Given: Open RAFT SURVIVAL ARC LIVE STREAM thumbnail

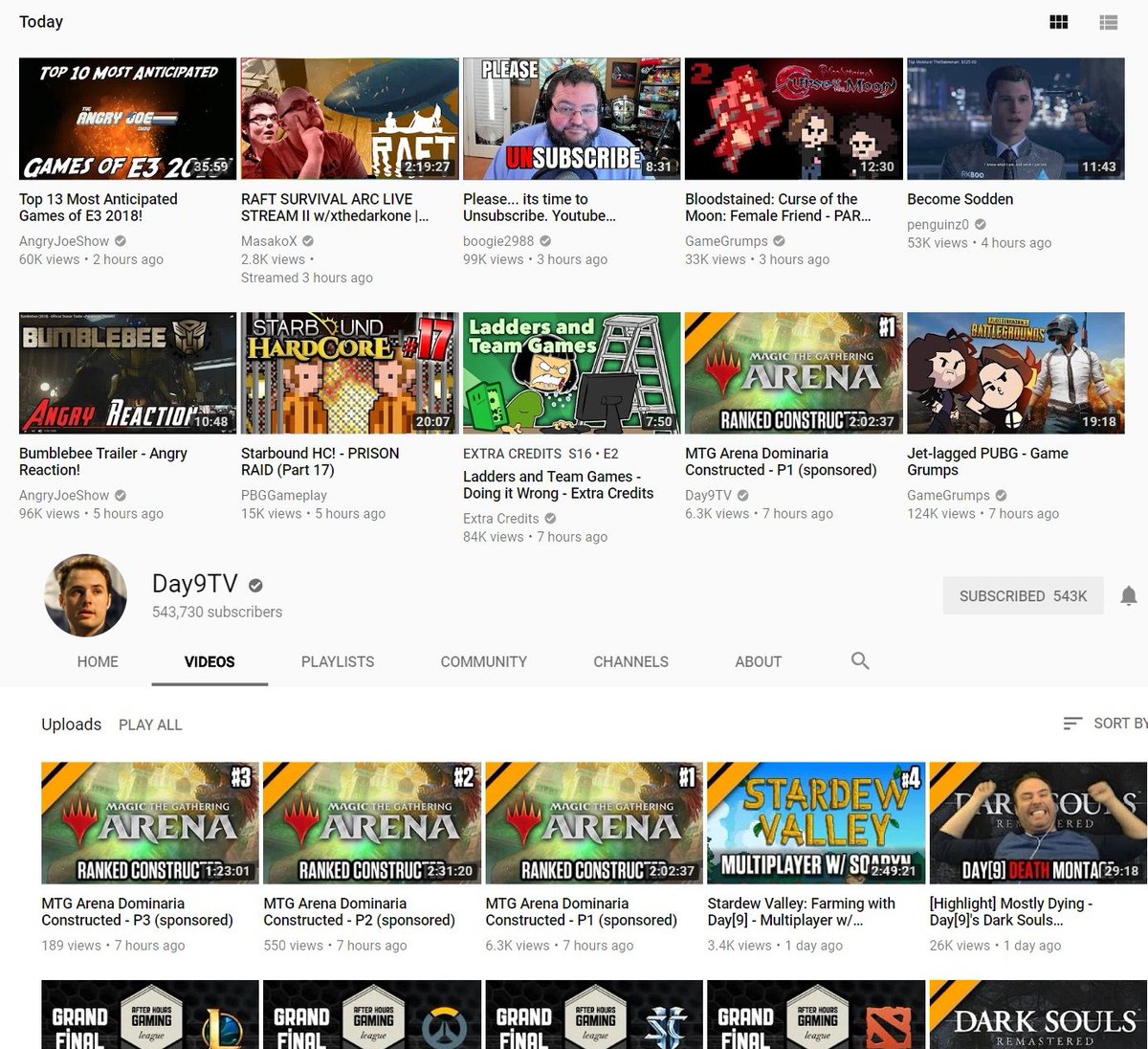Looking at the screenshot, I should point(349,119).
